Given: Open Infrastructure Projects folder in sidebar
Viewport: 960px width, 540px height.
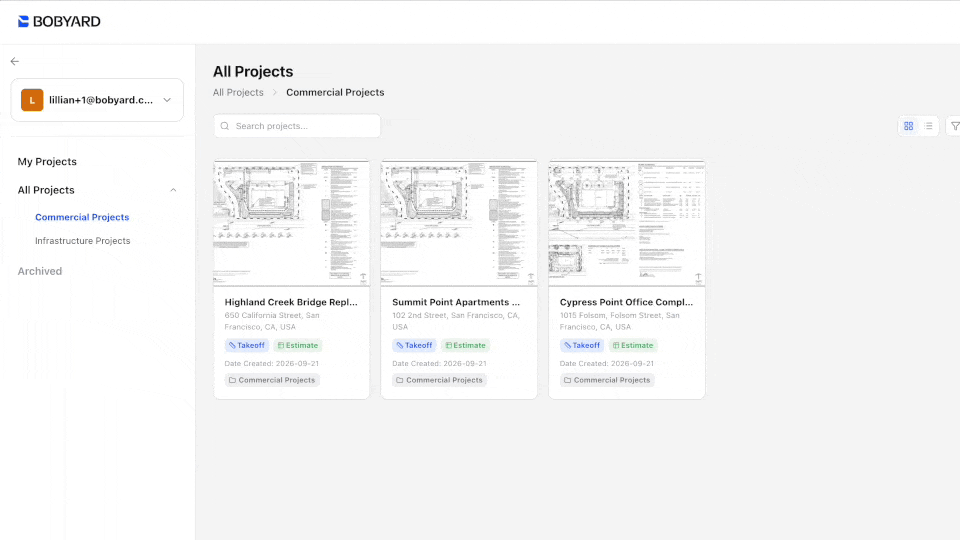Looking at the screenshot, I should coord(83,241).
